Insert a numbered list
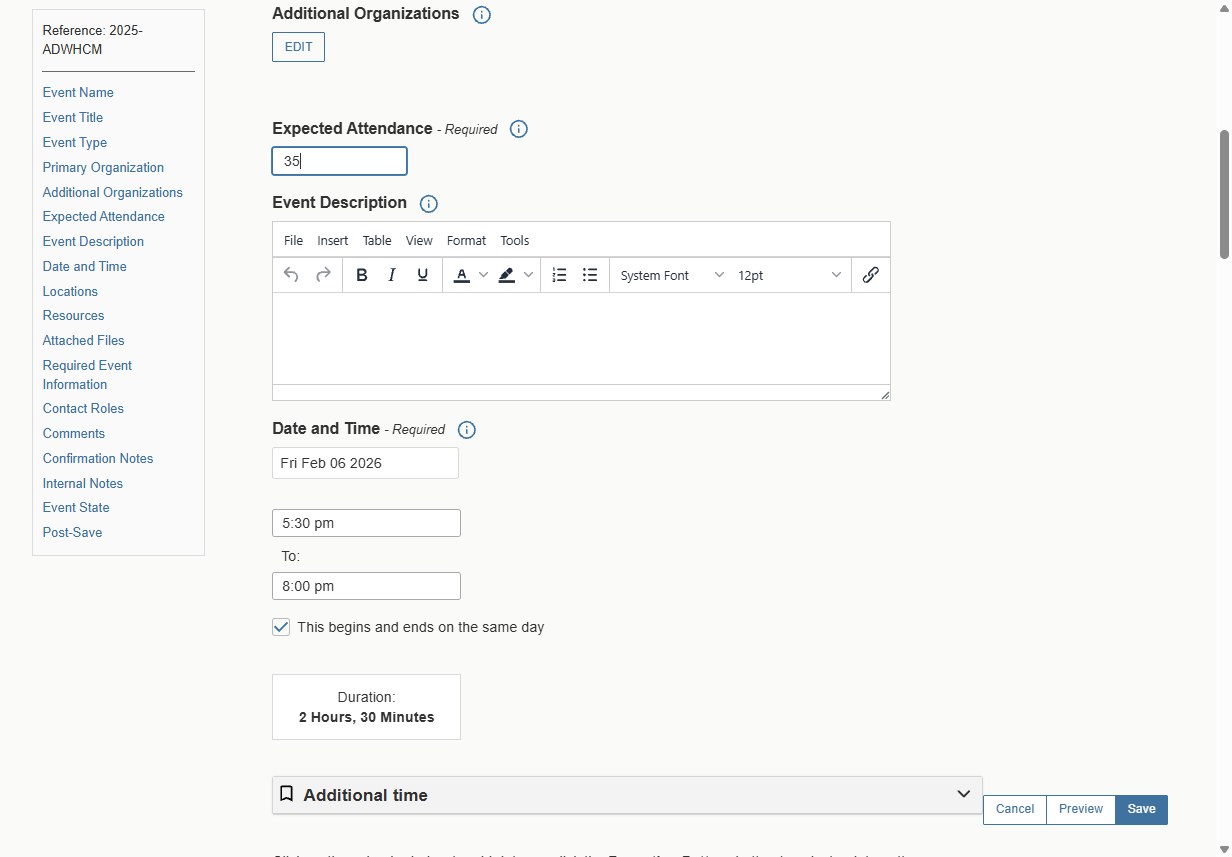The image size is (1232, 857). point(560,275)
